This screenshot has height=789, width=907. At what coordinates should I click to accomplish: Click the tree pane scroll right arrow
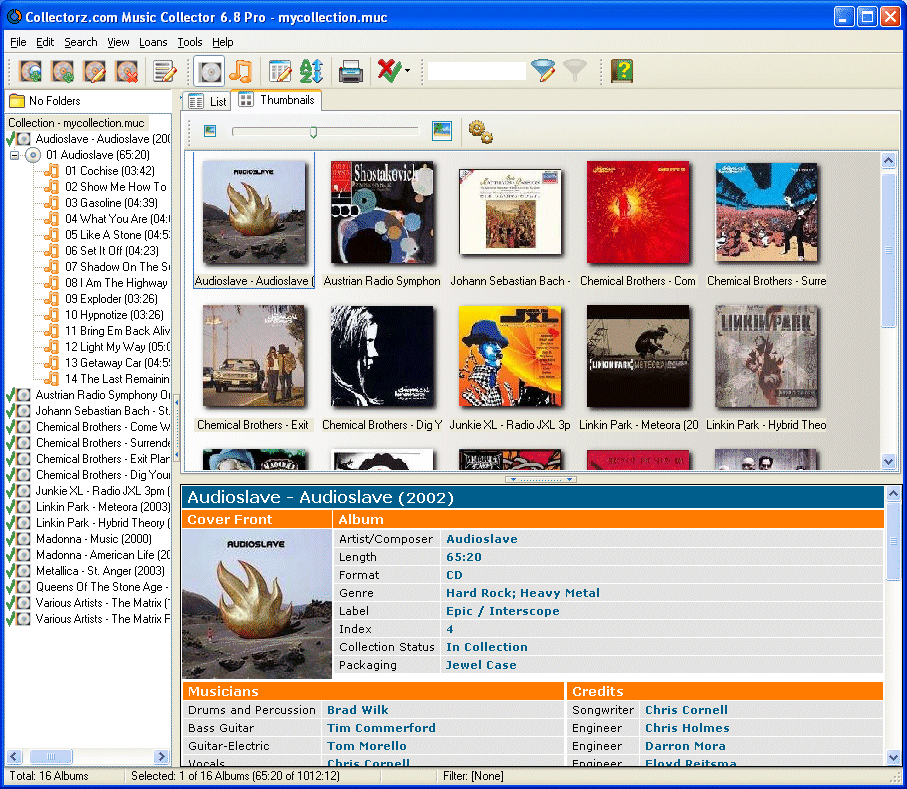[161, 756]
